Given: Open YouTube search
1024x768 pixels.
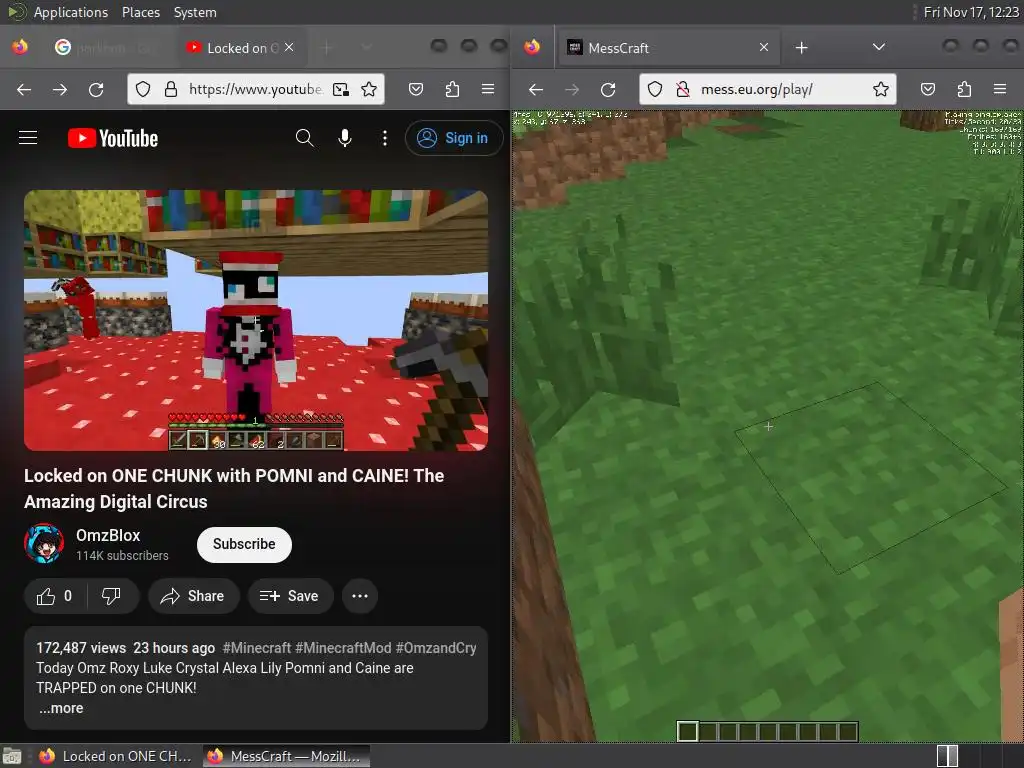Looking at the screenshot, I should [304, 138].
